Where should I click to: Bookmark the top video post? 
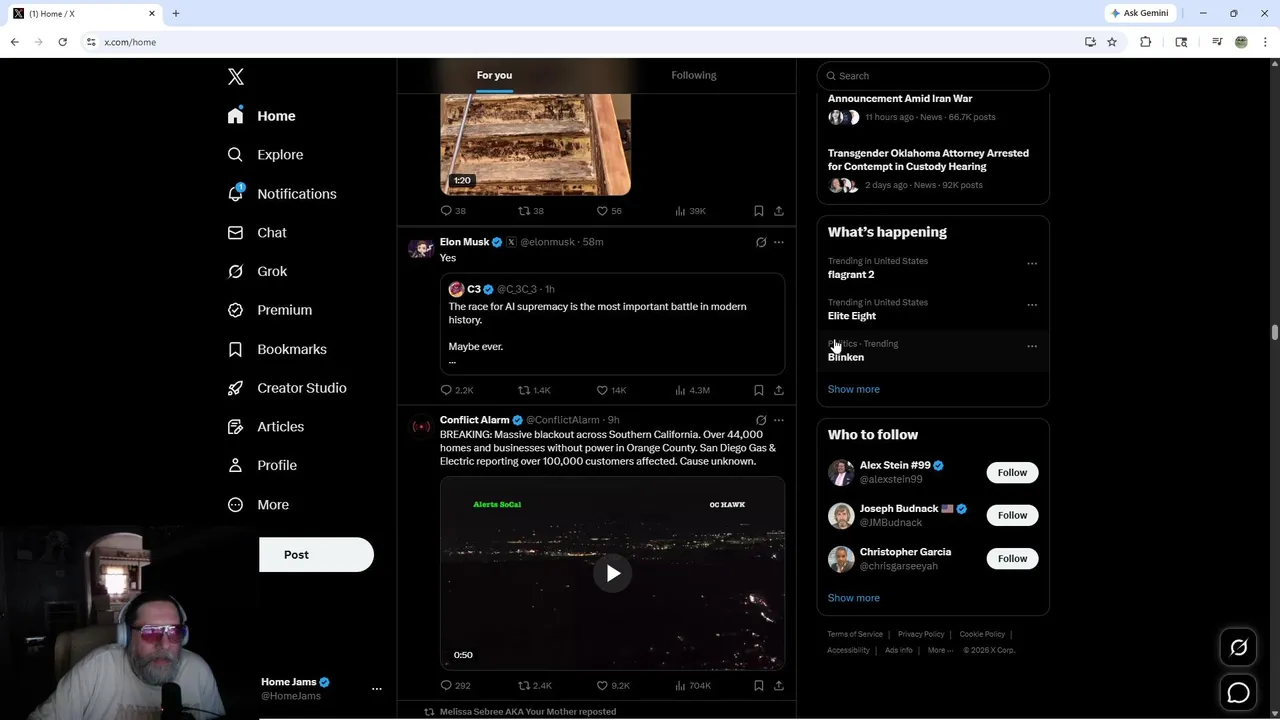[x=759, y=211]
